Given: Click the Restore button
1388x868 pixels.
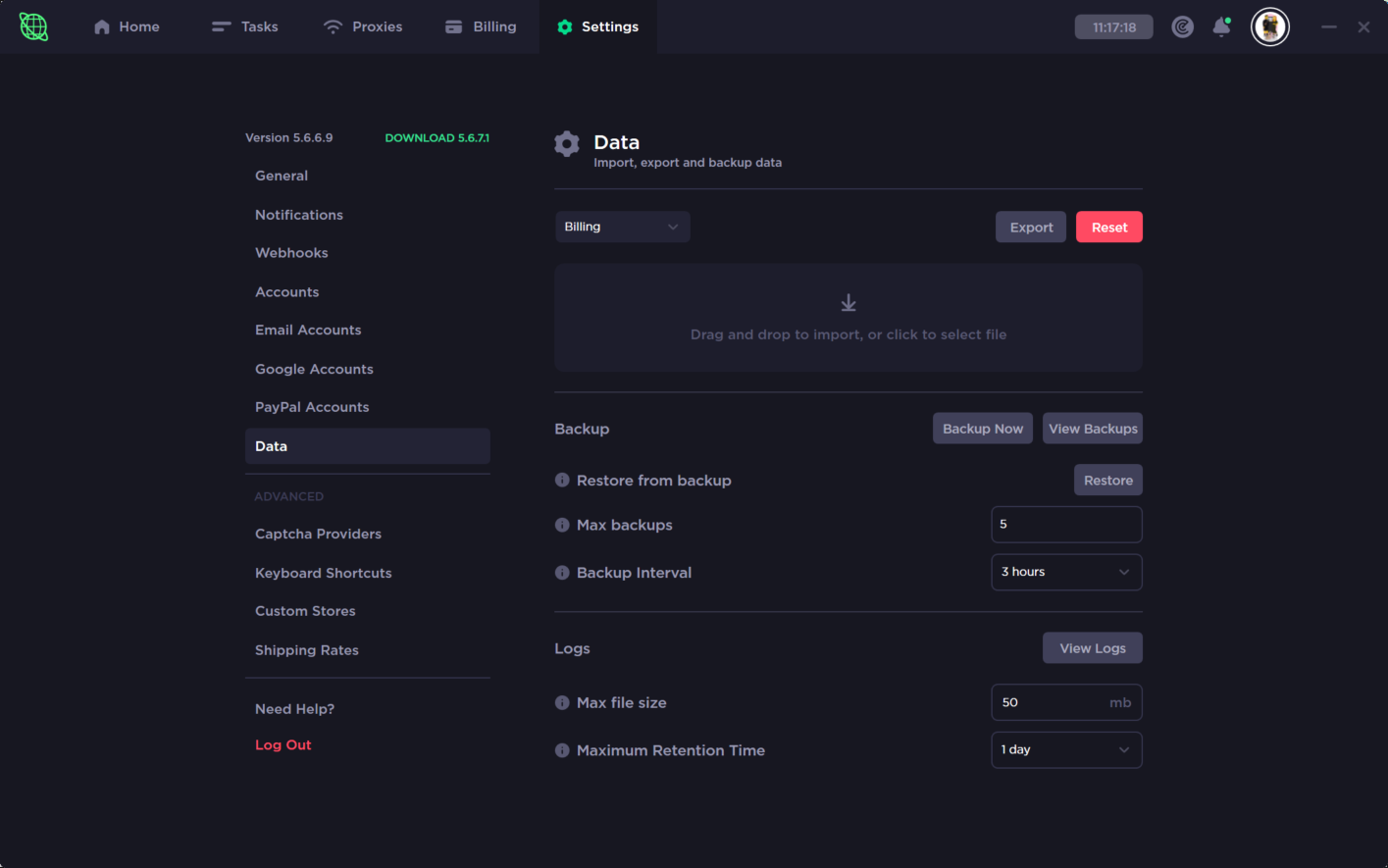Looking at the screenshot, I should pos(1108,480).
